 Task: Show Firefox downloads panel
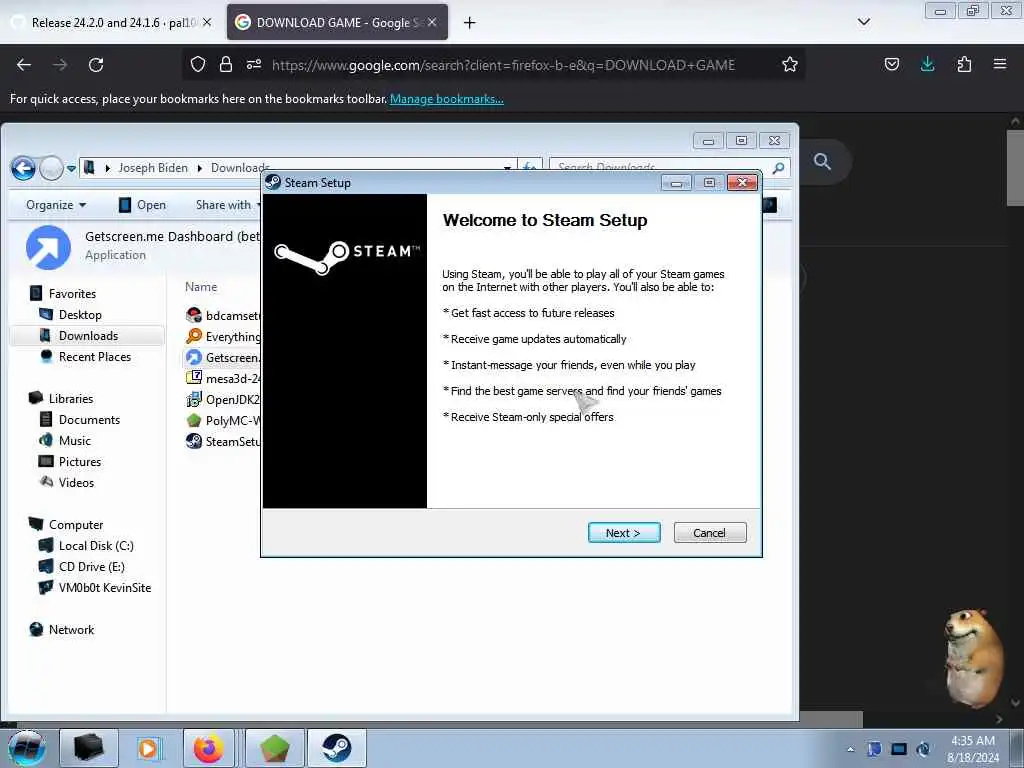(x=927, y=65)
